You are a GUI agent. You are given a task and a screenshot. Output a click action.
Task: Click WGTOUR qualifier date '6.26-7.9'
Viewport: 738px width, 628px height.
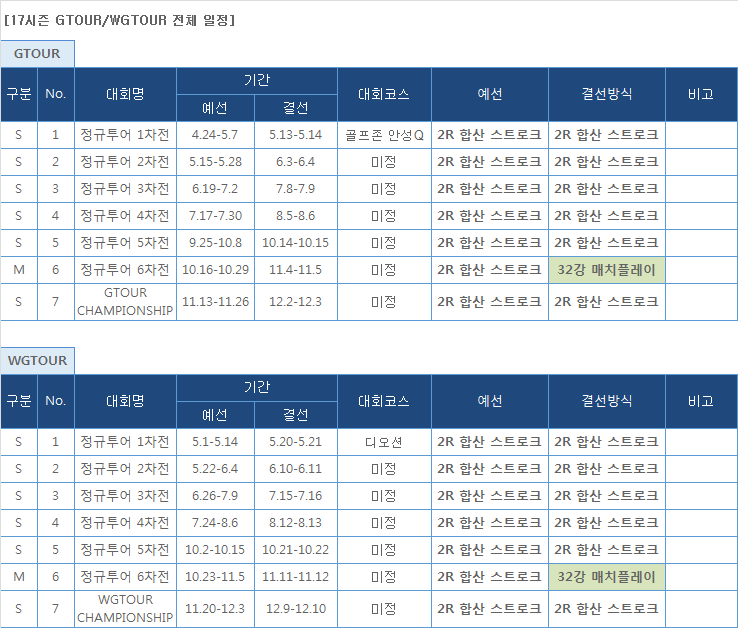point(215,496)
